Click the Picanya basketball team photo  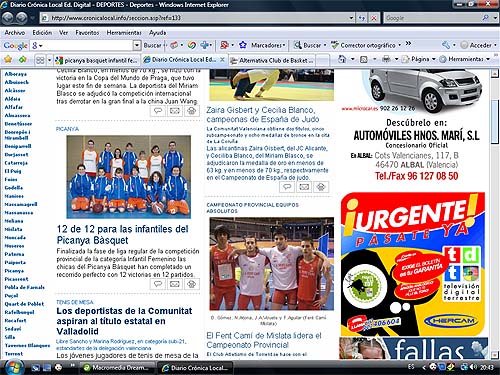coord(129,177)
